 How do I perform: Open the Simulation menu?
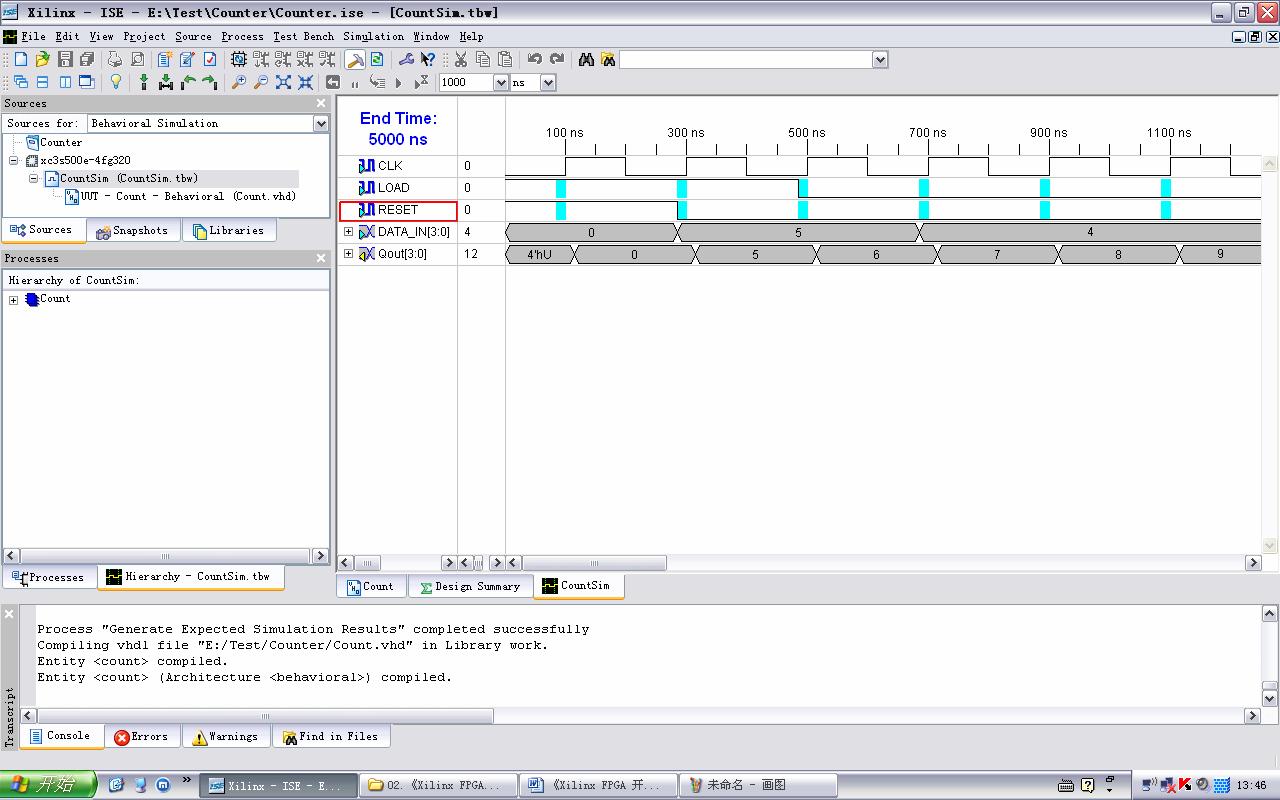[374, 37]
